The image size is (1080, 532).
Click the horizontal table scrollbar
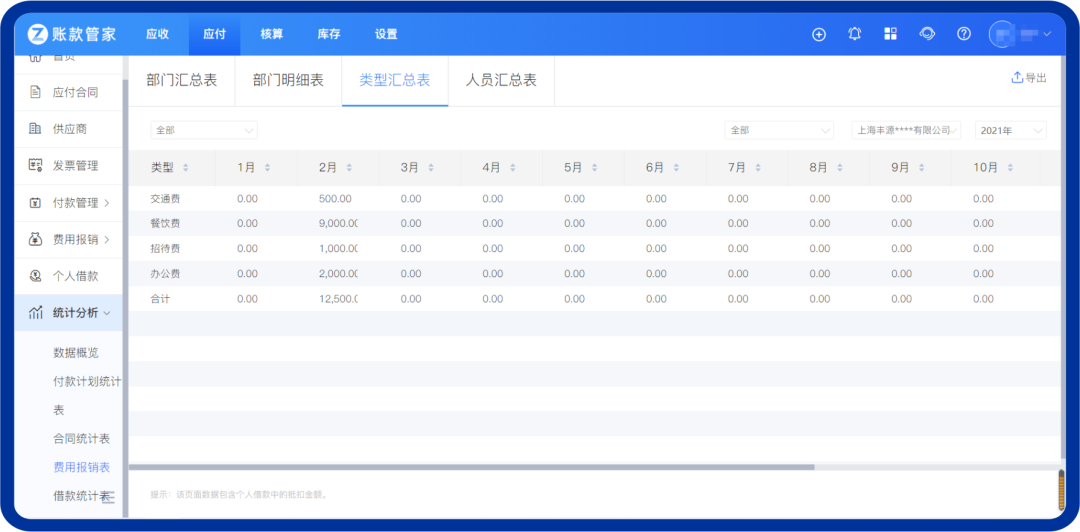[x=470, y=467]
